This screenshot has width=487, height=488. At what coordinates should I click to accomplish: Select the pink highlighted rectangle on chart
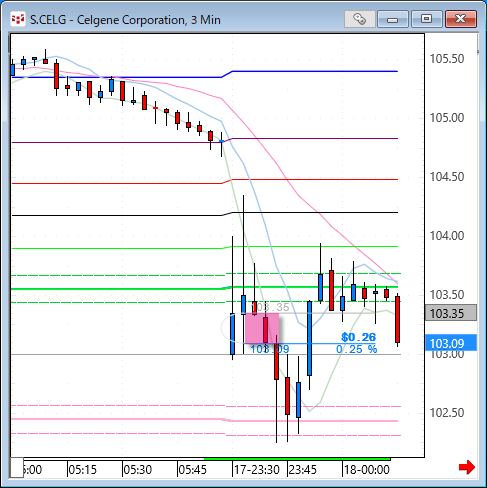click(262, 328)
